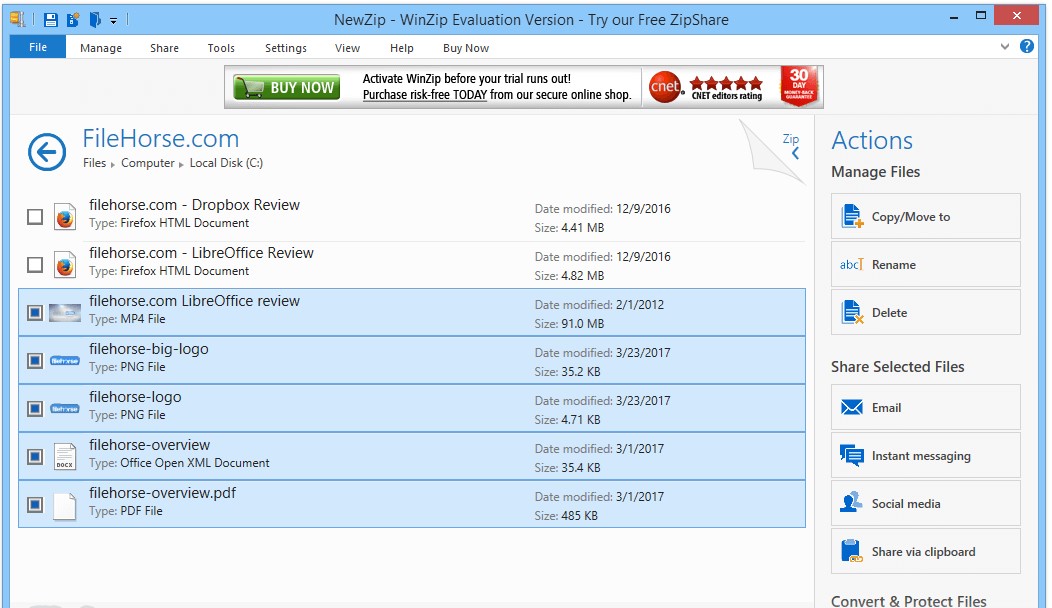Expand the Zip pane chevron
The image size is (1052, 608).
click(795, 154)
